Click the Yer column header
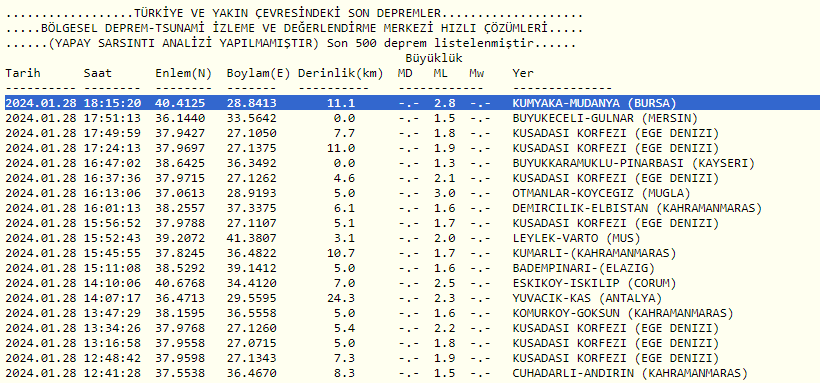The image size is (820, 383). coord(523,74)
